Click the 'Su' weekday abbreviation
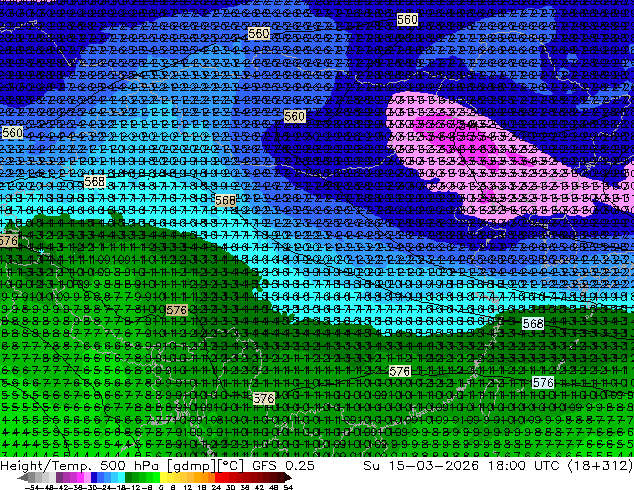 (371, 465)
